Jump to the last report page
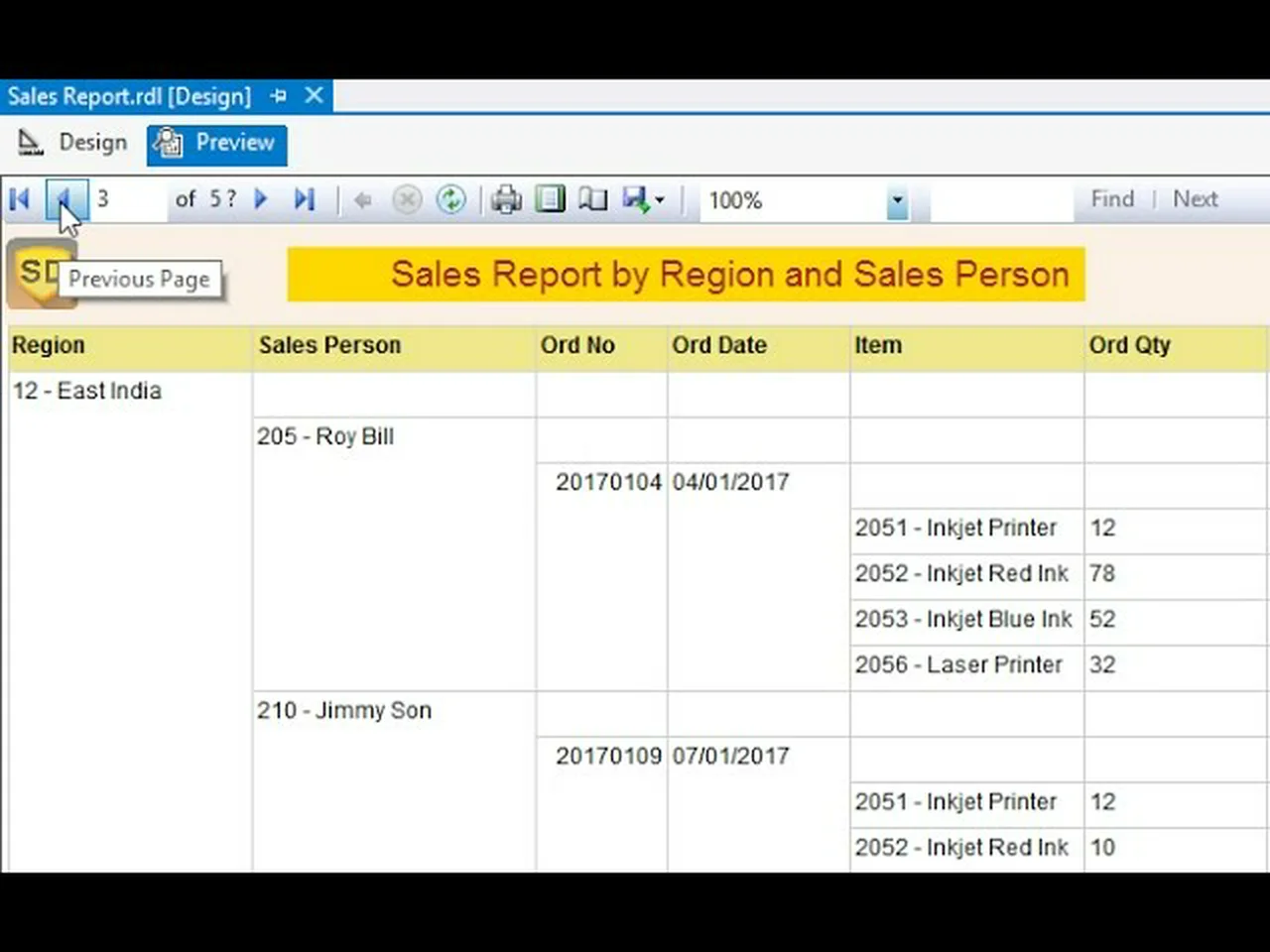 click(305, 199)
